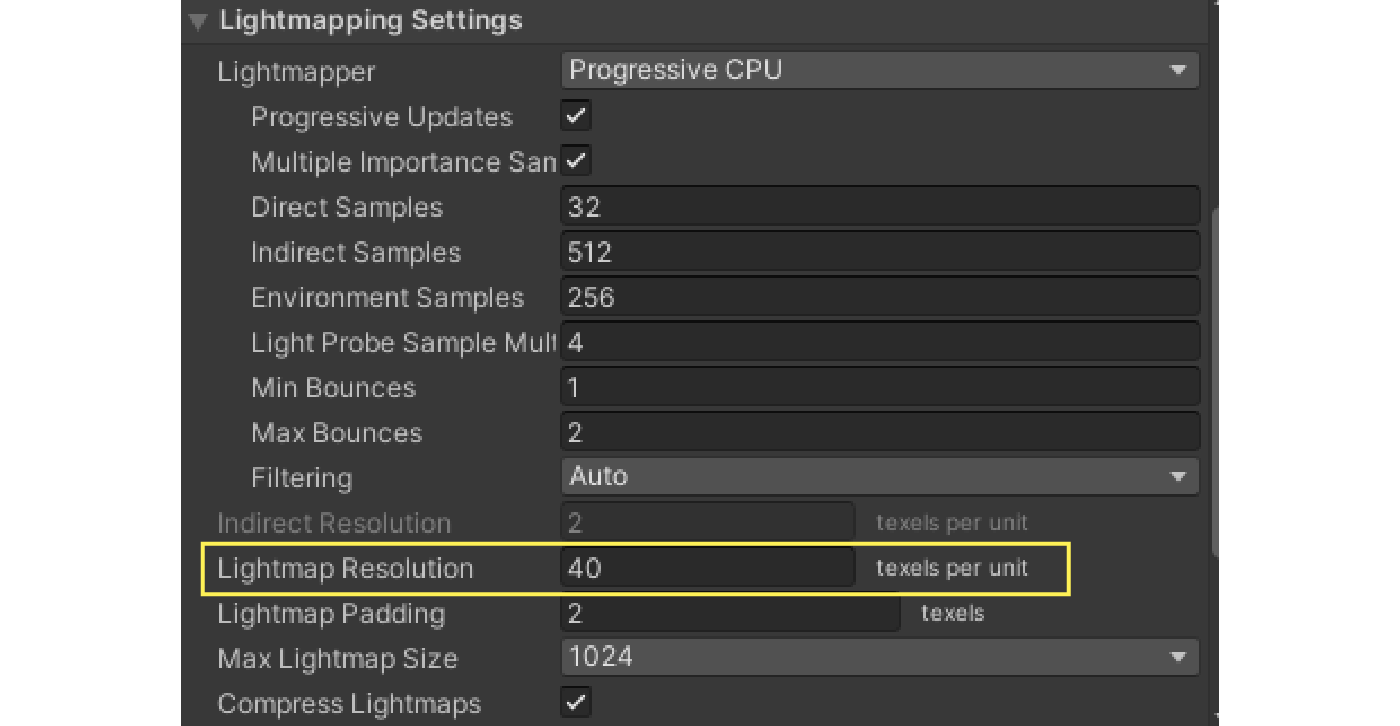Click the Indirect Samples field showing 512
This screenshot has height=726, width=1400.
tap(880, 251)
